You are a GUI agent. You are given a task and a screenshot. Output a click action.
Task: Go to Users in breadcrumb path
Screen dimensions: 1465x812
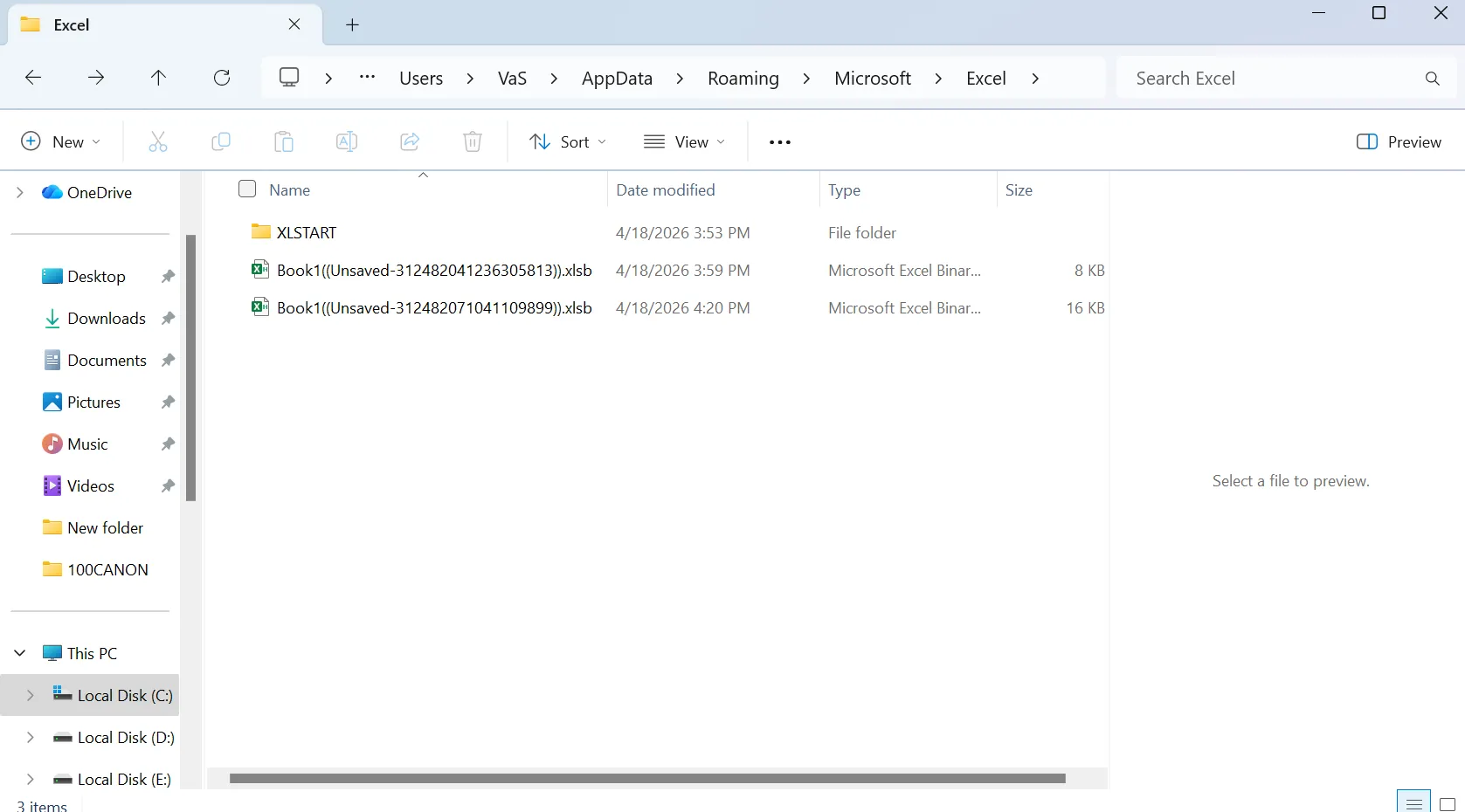pyautogui.click(x=421, y=79)
